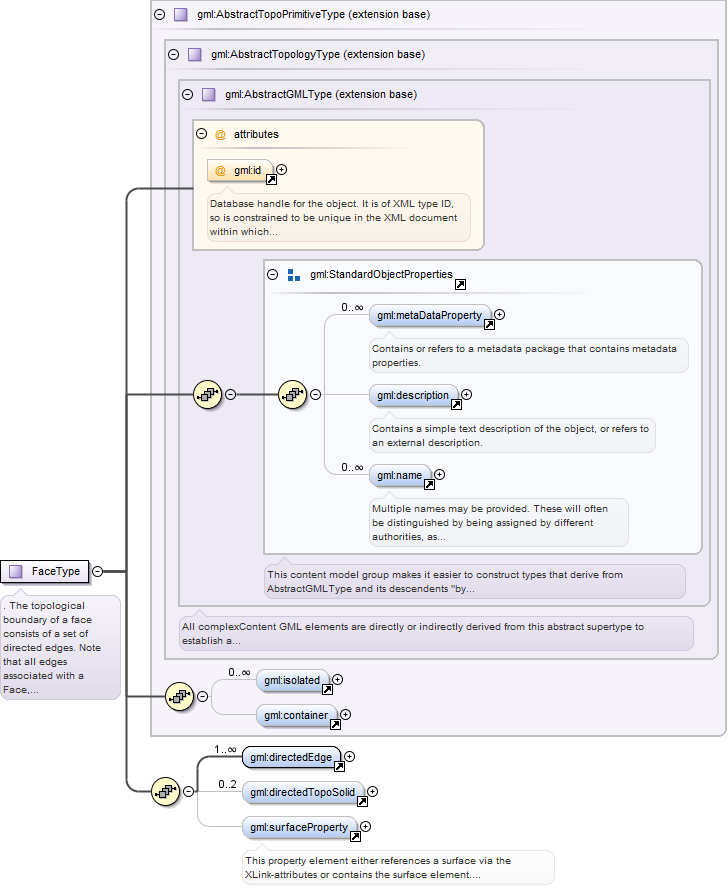The image size is (728, 888).
Task: Follow reference arrow on gml:isolated
Action: pyautogui.click(x=327, y=689)
